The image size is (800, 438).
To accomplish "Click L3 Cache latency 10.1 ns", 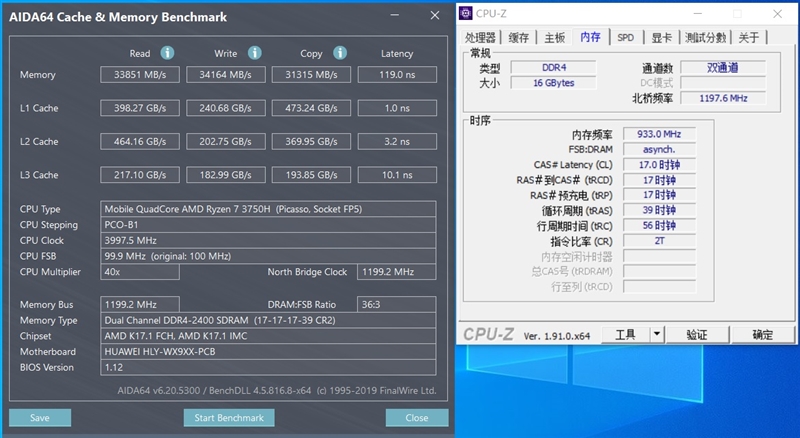I will 397,175.
